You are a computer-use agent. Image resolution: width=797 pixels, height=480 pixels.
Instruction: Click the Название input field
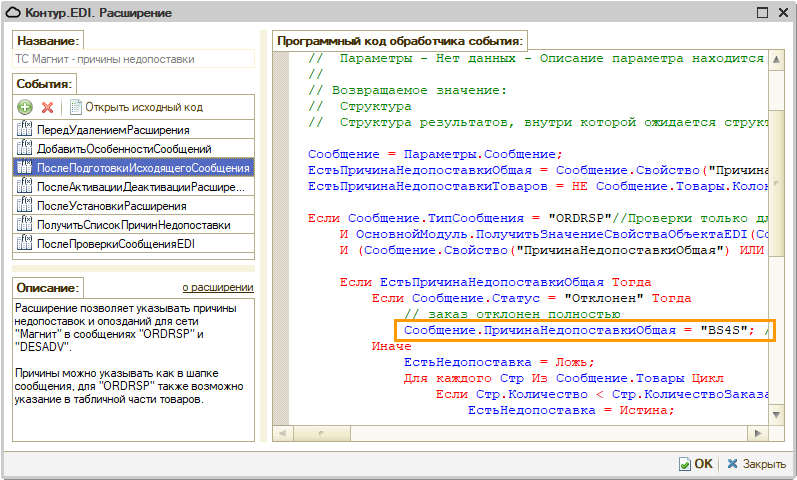(133, 59)
